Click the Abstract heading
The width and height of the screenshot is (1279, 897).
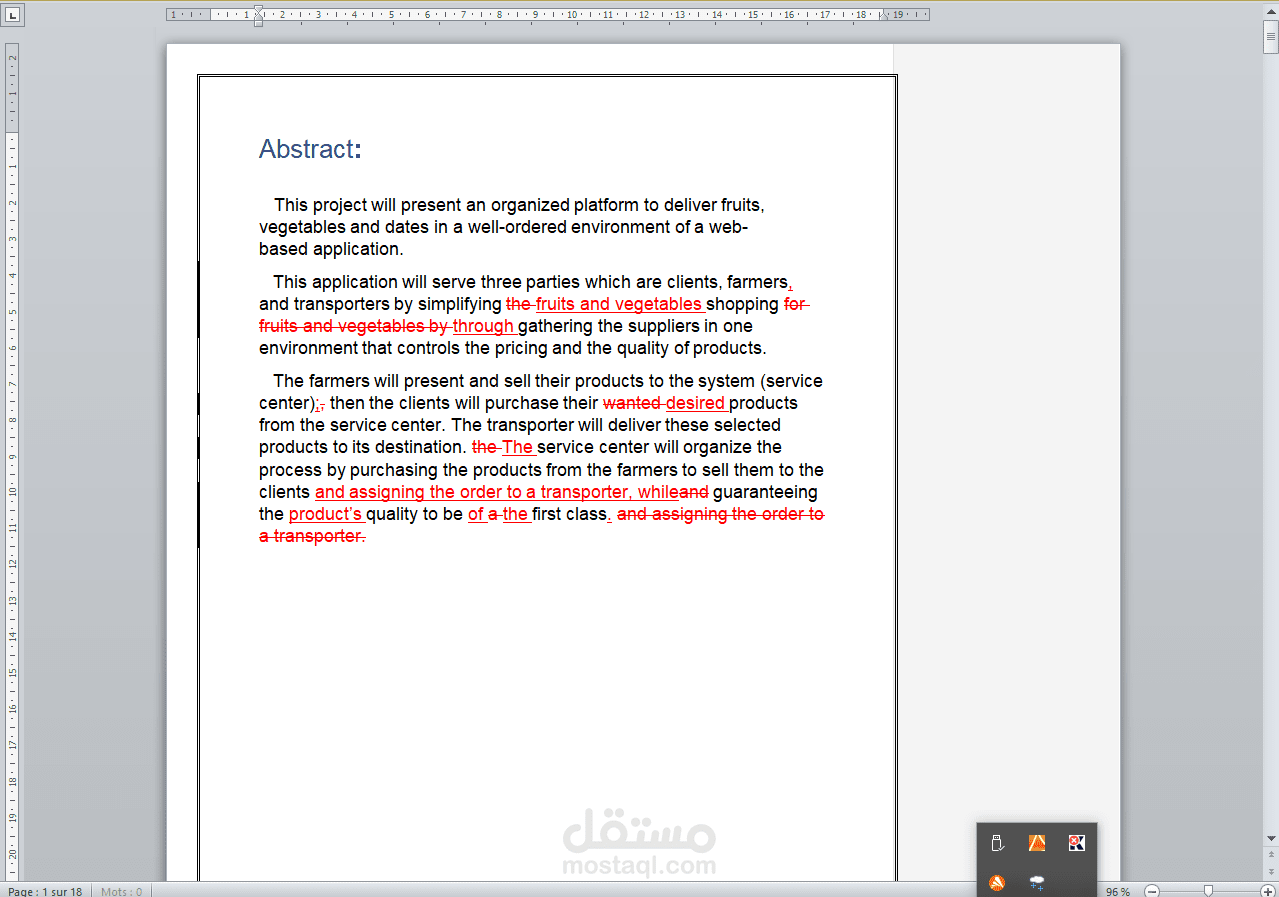[310, 149]
